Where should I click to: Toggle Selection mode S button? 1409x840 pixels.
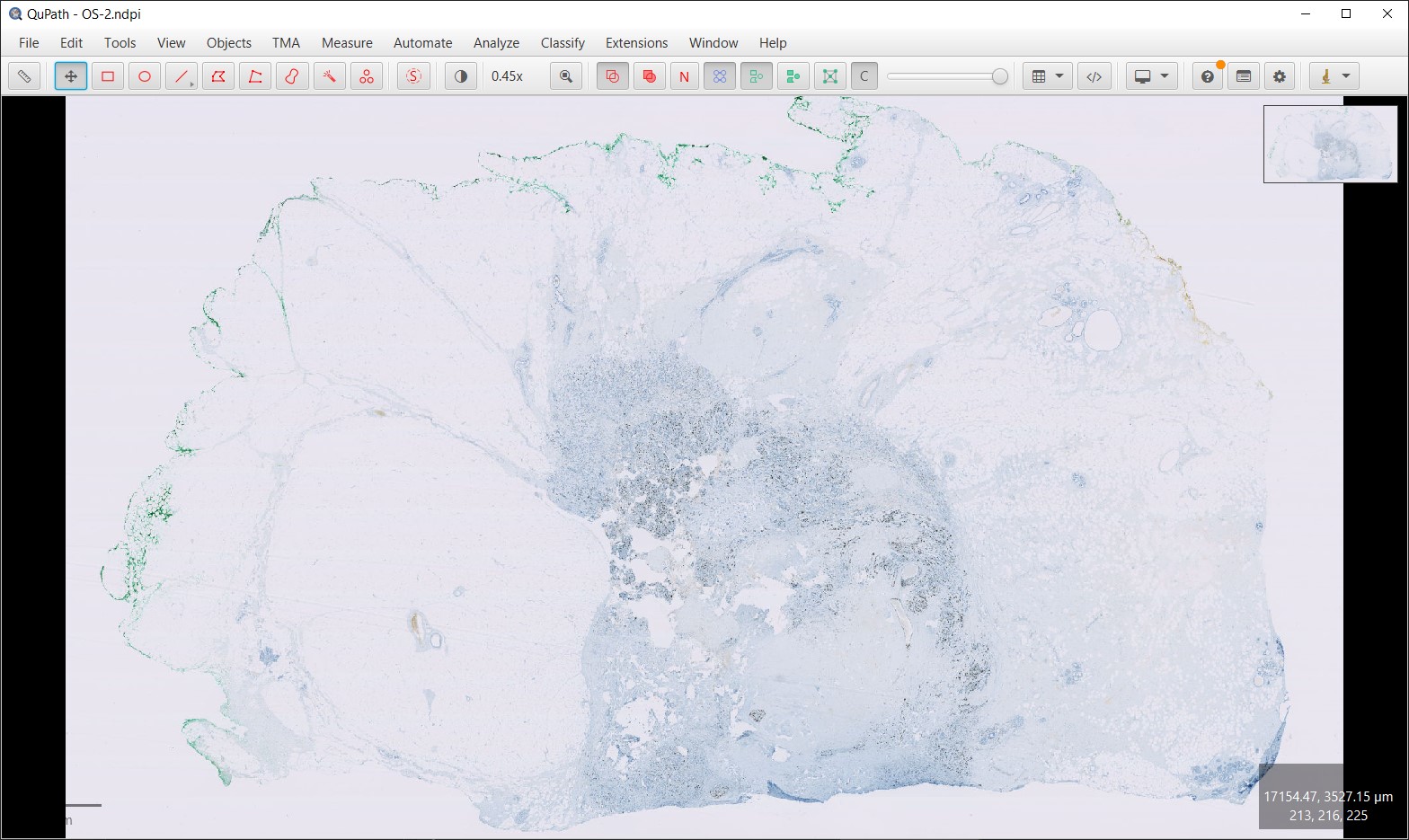(413, 76)
